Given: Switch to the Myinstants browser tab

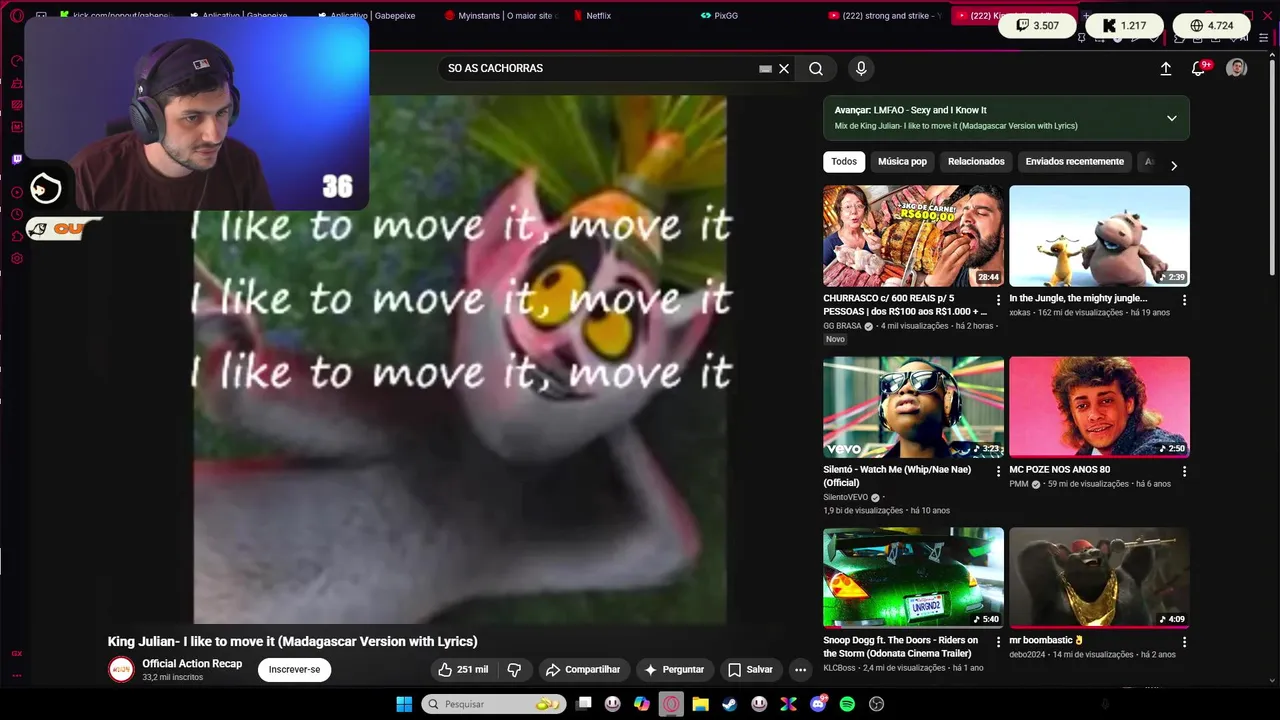Looking at the screenshot, I should pyautogui.click(x=500, y=16).
